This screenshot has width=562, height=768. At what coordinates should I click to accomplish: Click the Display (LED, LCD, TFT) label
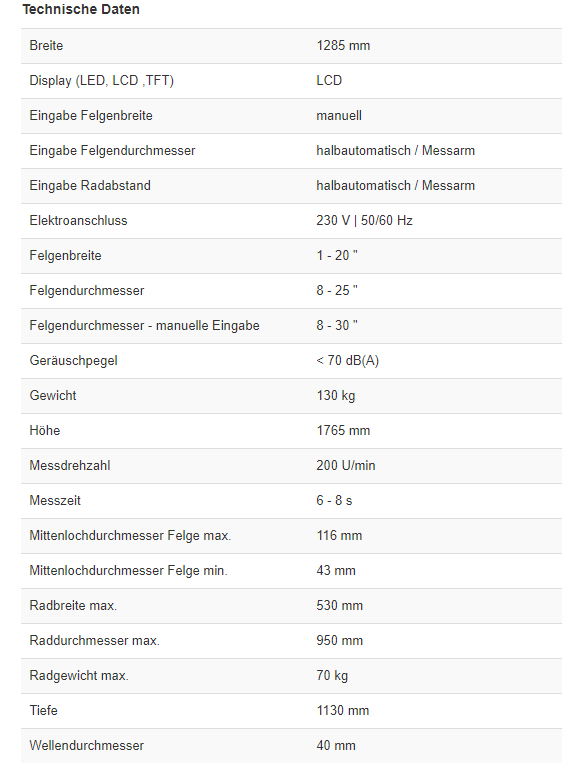pos(101,80)
